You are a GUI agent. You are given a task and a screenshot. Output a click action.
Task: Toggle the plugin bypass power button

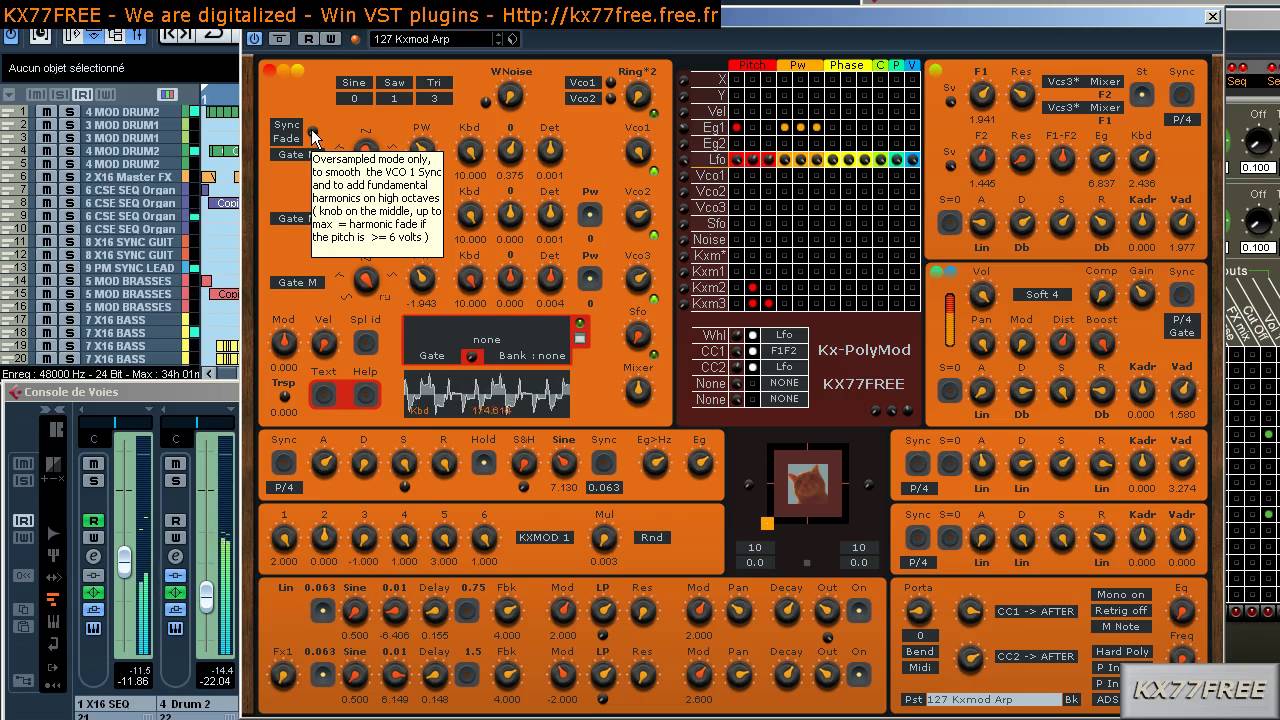coord(254,39)
